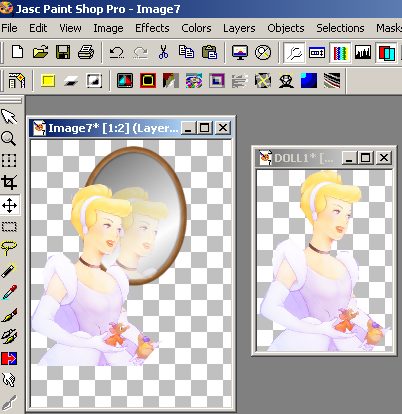402x414 pixels.
Task: Toggle the tool options palette icon
Action: (x=317, y=52)
